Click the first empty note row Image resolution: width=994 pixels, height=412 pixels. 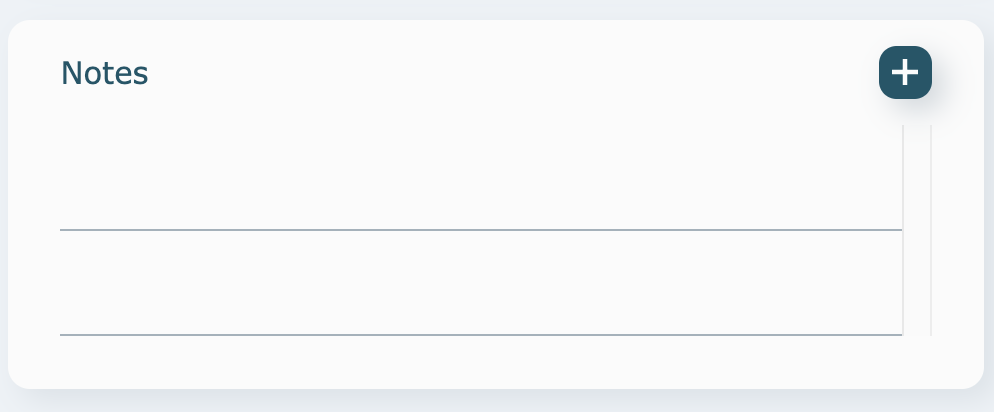[480, 178]
